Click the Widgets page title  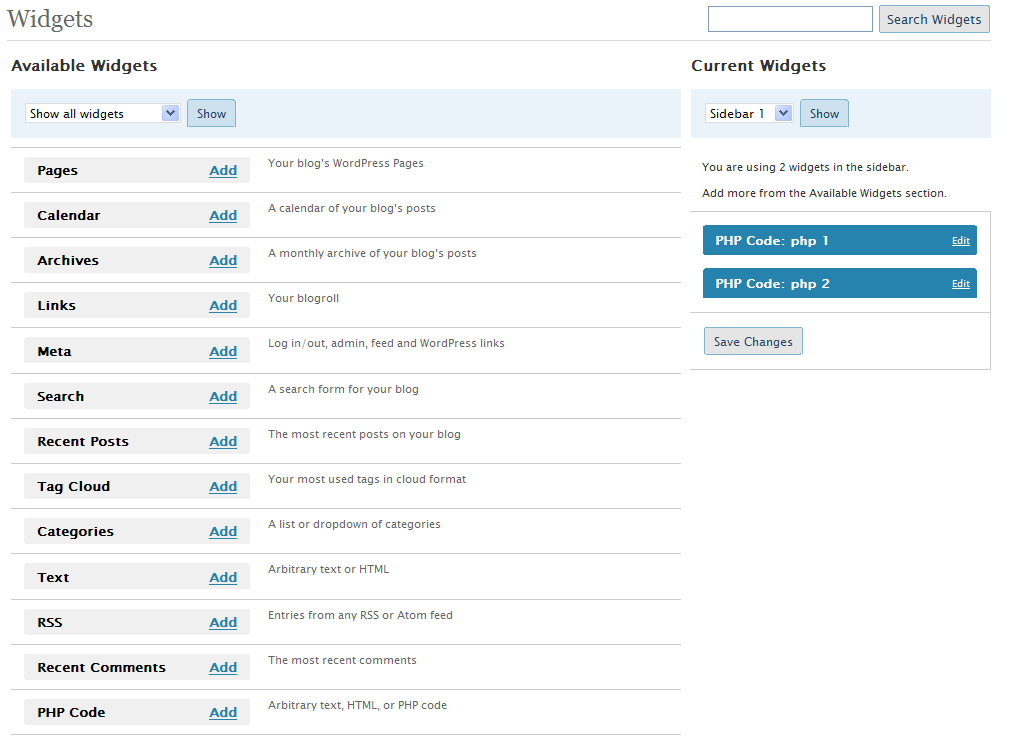click(50, 19)
